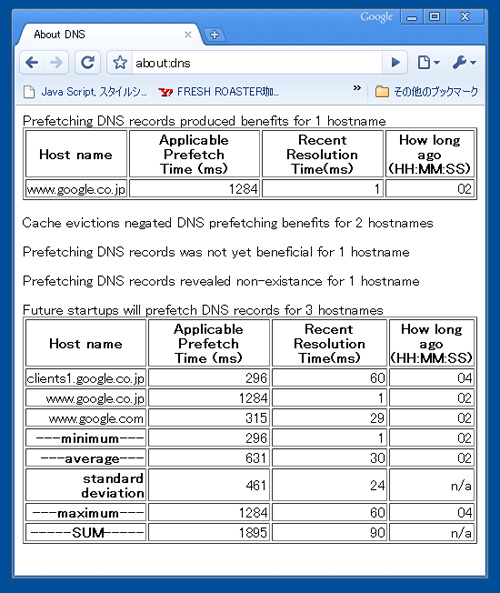Select the About DNS tab
Viewport: 500px width, 593px height.
click(x=110, y=34)
